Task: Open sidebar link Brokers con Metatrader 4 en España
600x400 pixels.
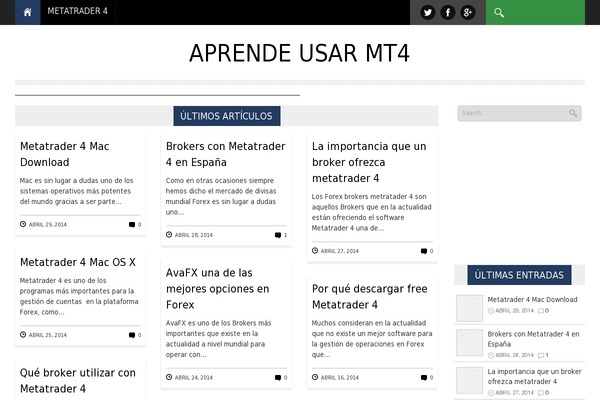Action: click(x=533, y=339)
